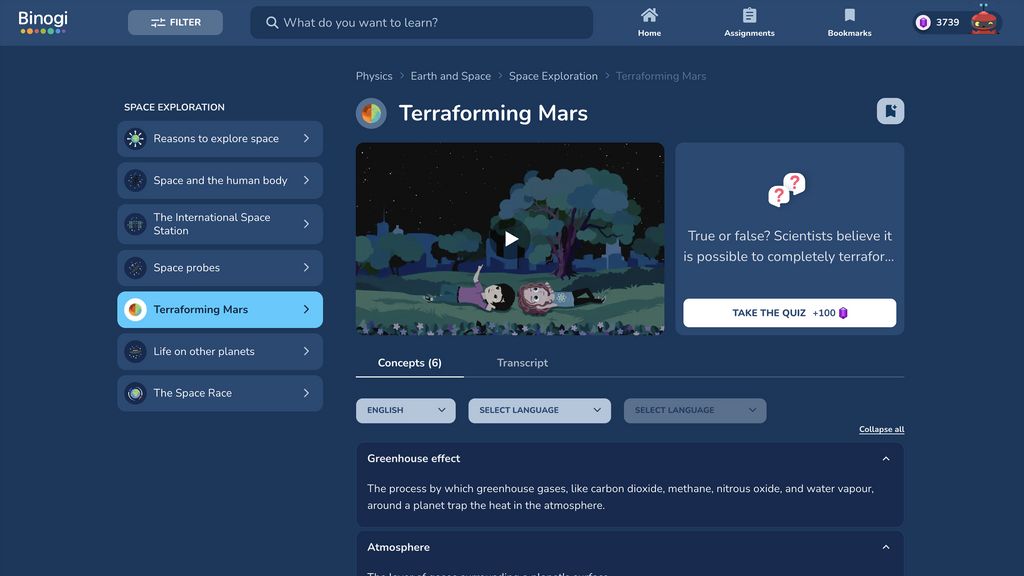The width and height of the screenshot is (1024, 576).
Task: Click the SPACE EXPLORATION sidebar heading
Action: point(174,107)
